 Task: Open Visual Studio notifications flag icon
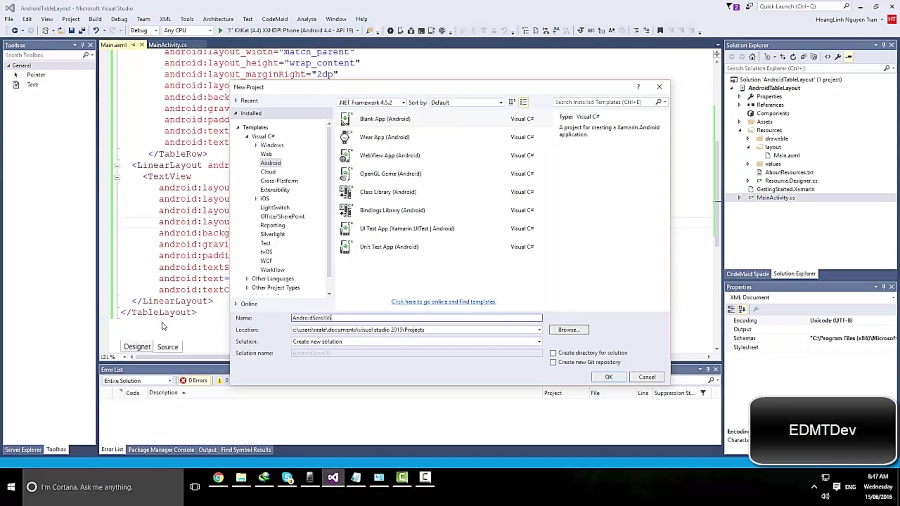[x=733, y=6]
